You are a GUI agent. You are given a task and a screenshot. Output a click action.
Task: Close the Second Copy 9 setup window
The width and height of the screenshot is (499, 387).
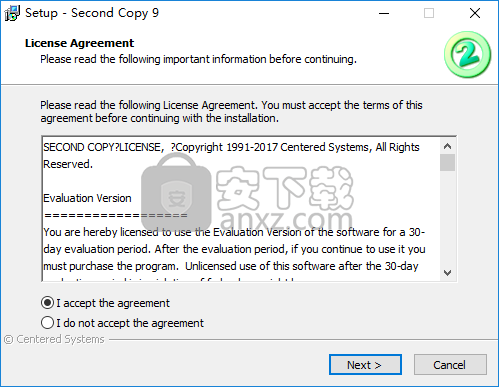coord(475,13)
